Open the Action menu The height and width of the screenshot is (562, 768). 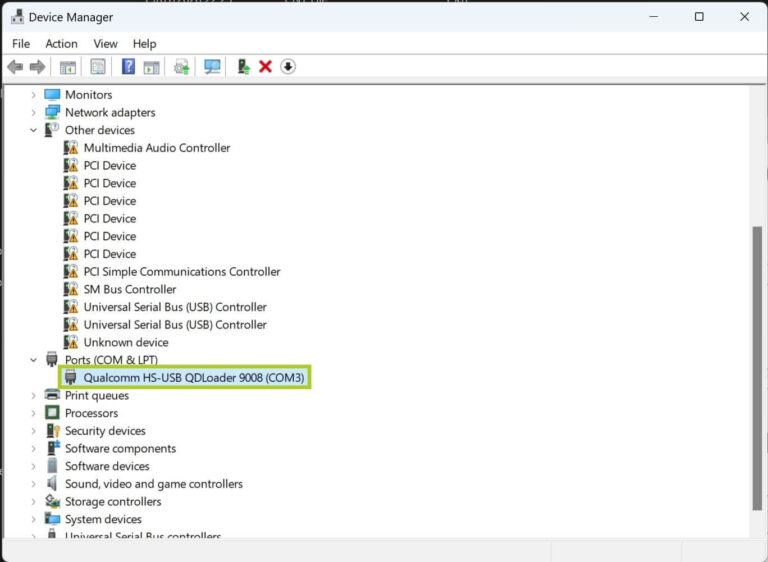(61, 44)
